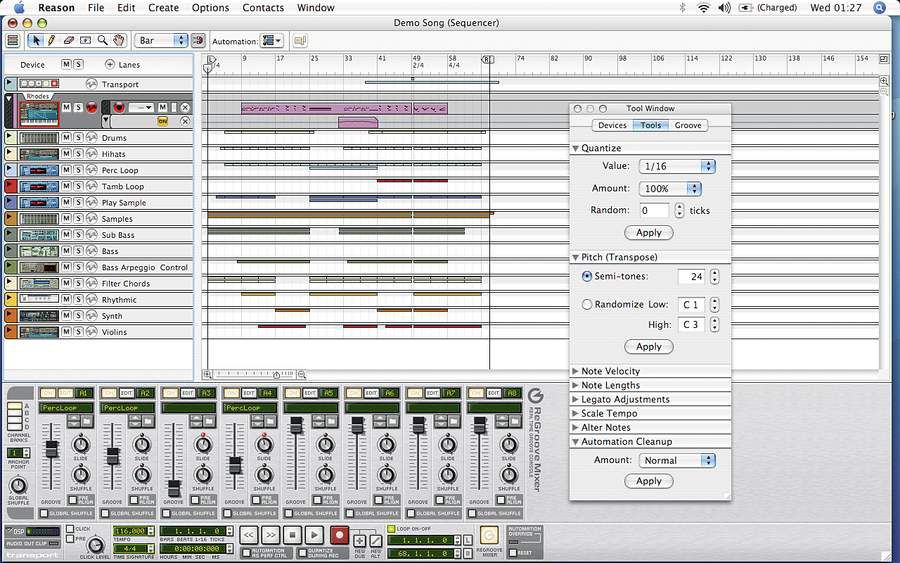The height and width of the screenshot is (563, 900).
Task: Select the Semi-tones radio button
Action: [587, 276]
